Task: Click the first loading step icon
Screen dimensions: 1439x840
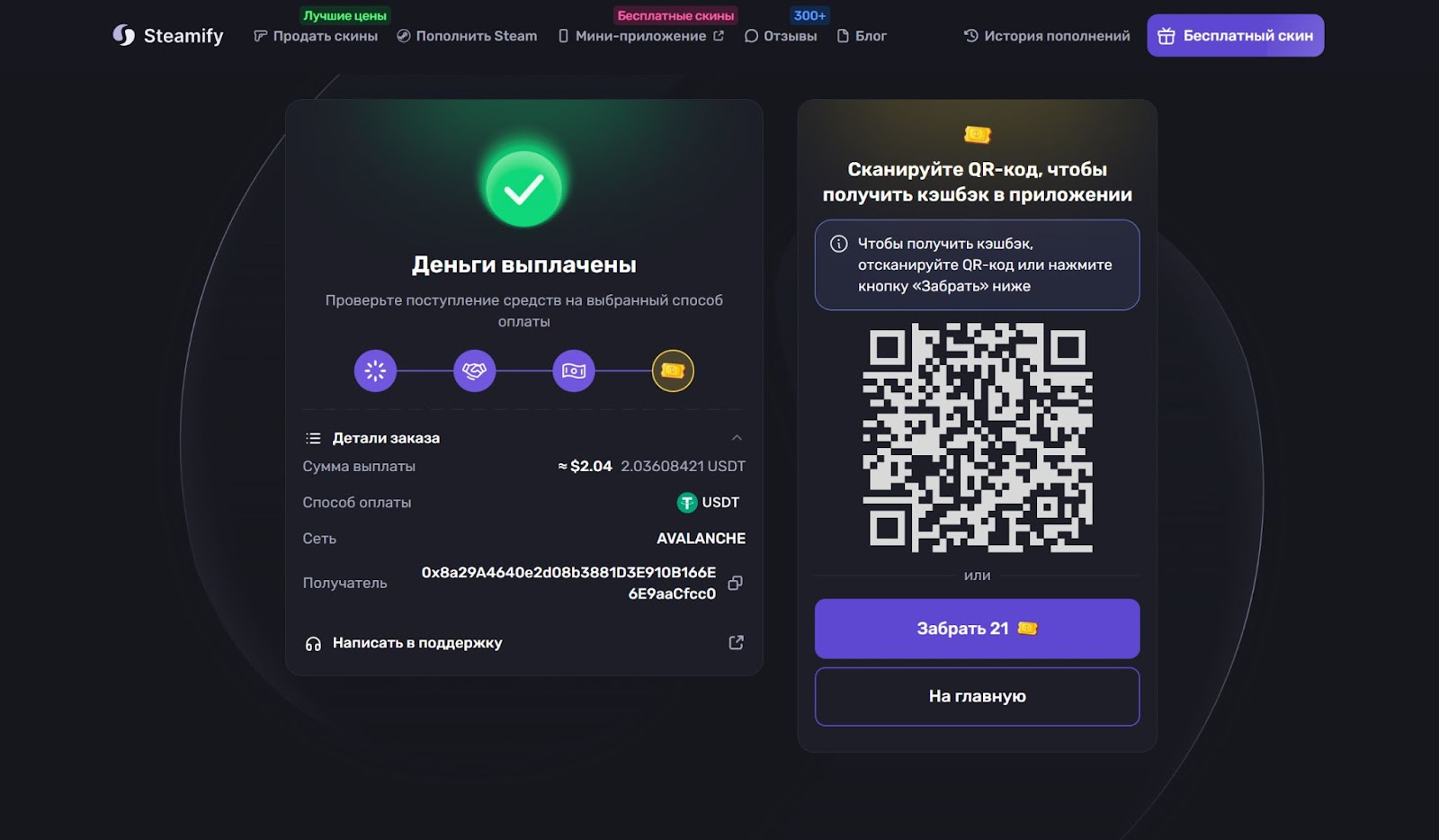Action: tap(375, 371)
